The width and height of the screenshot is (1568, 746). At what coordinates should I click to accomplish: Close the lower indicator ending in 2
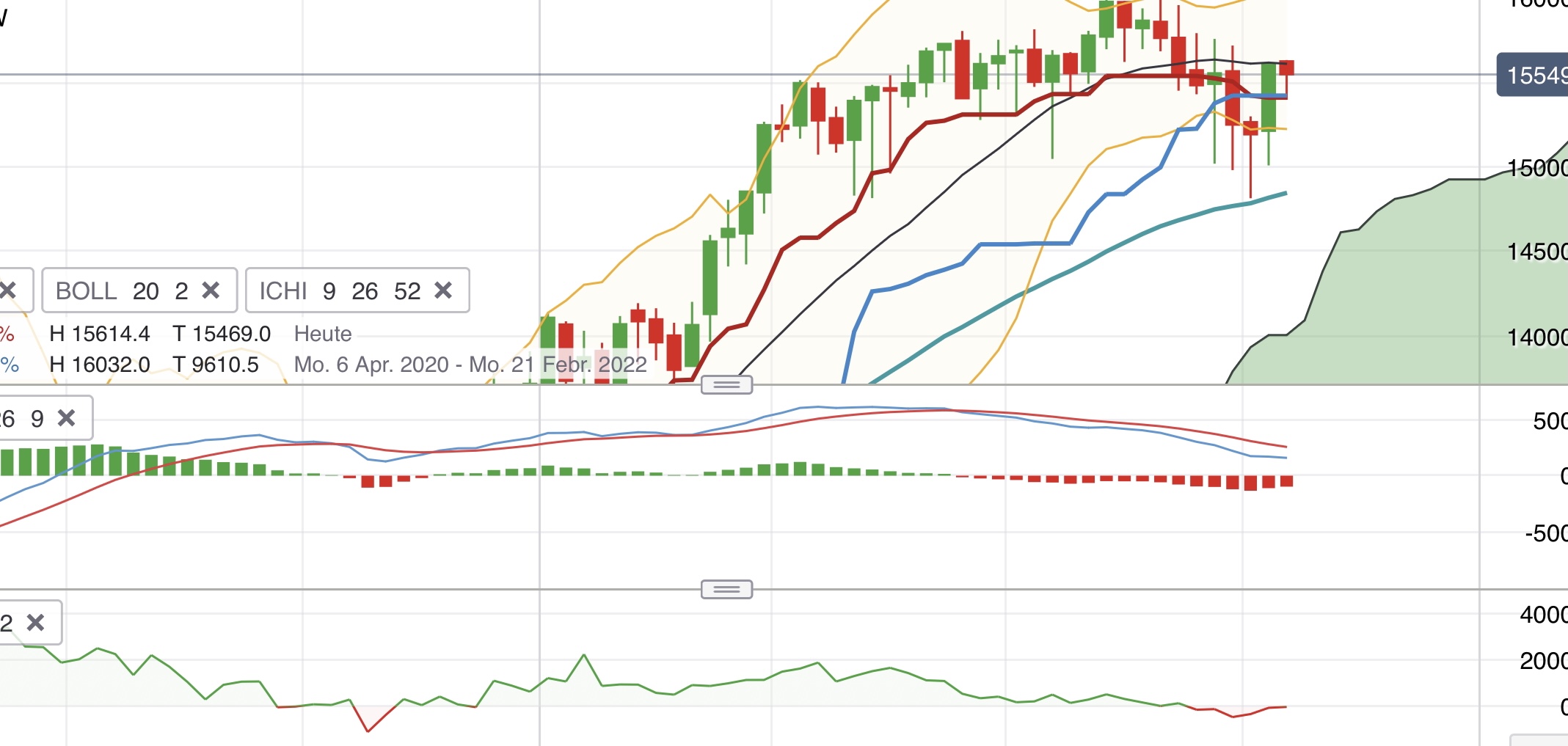coord(35,623)
